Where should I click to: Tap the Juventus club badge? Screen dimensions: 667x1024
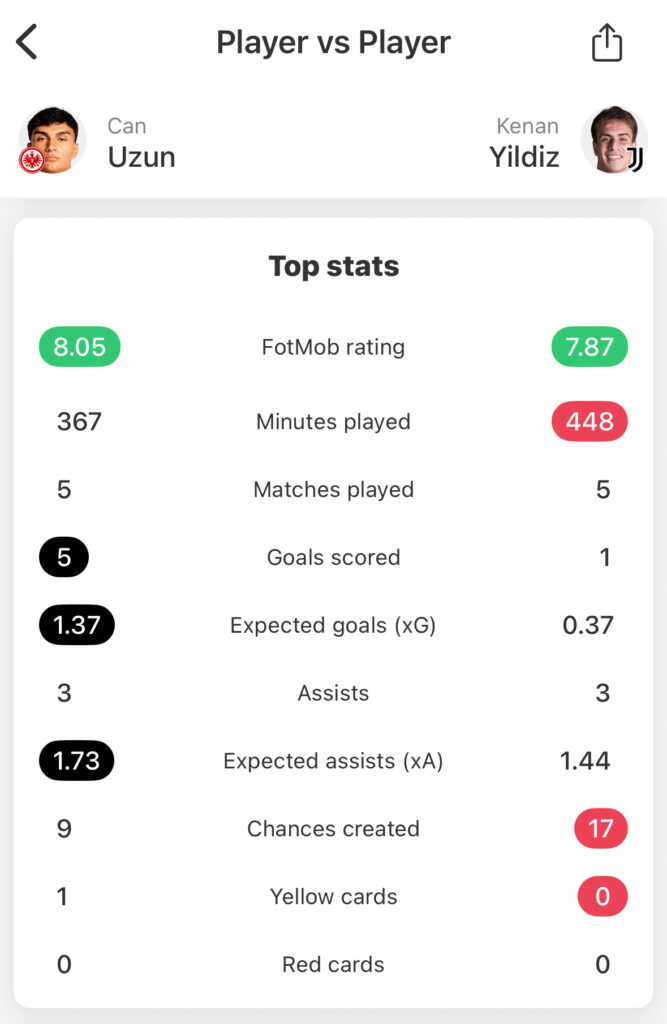point(634,159)
